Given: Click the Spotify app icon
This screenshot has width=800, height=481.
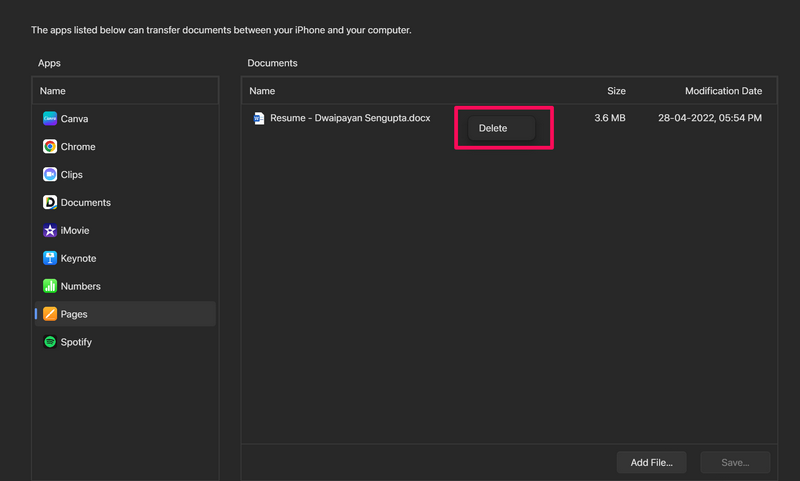Looking at the screenshot, I should 50,342.
